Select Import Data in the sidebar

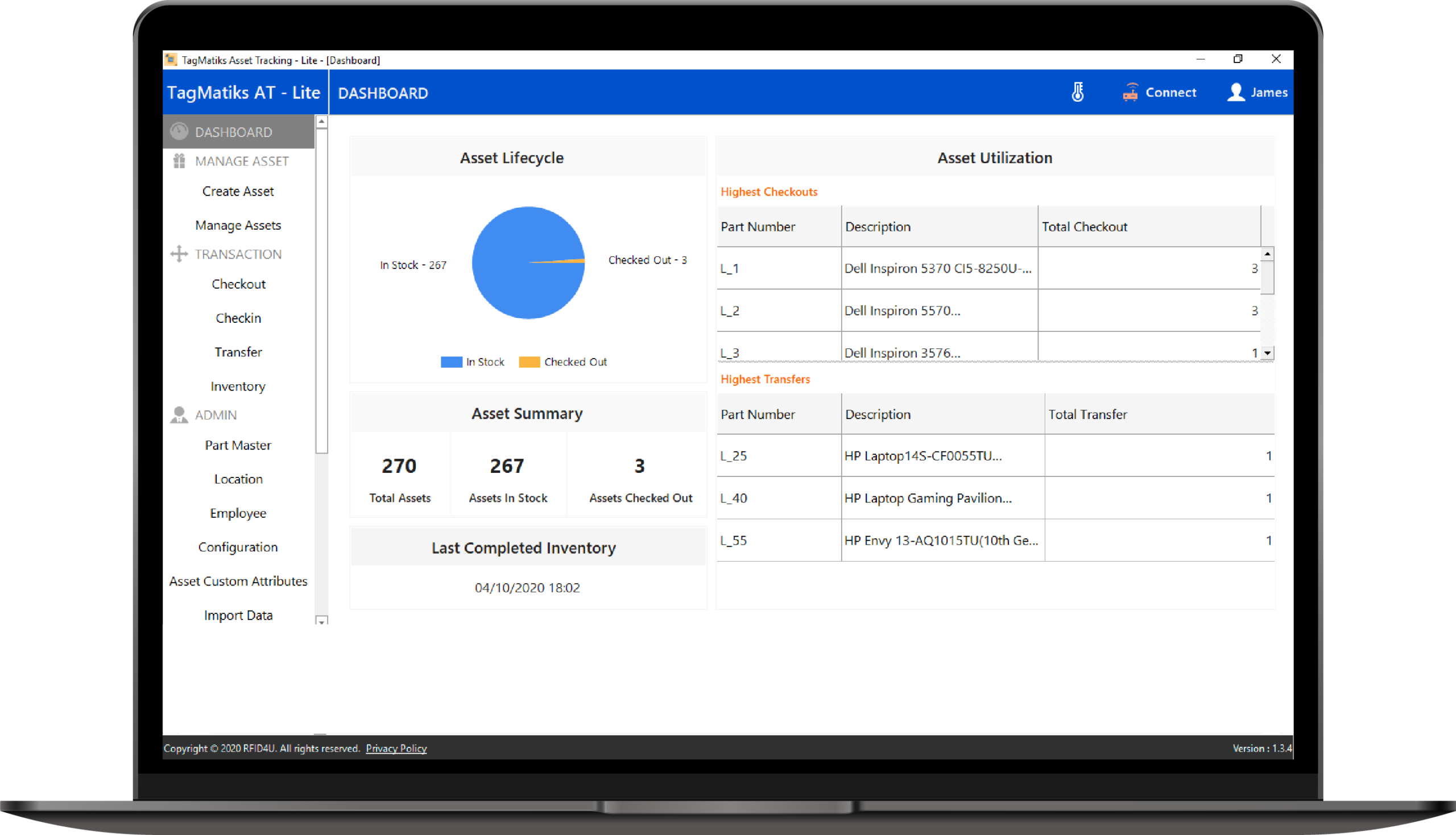(238, 615)
